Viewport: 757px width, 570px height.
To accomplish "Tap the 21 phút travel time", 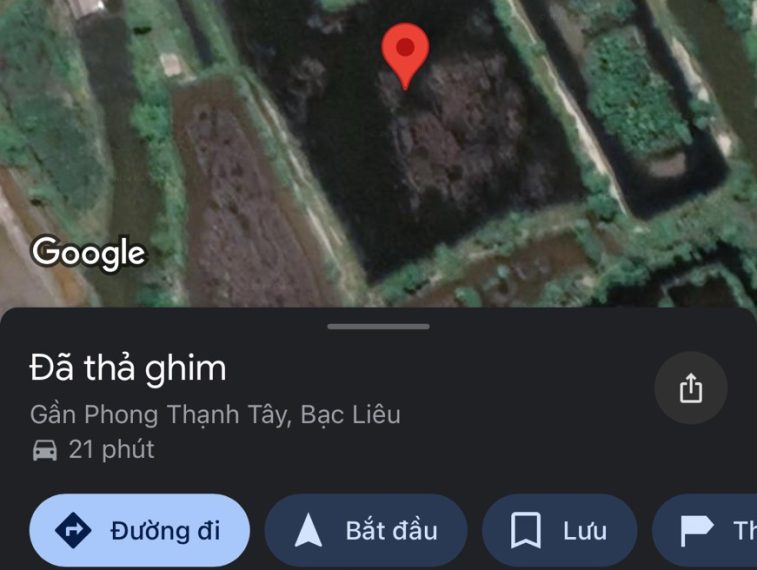I will click(x=112, y=450).
